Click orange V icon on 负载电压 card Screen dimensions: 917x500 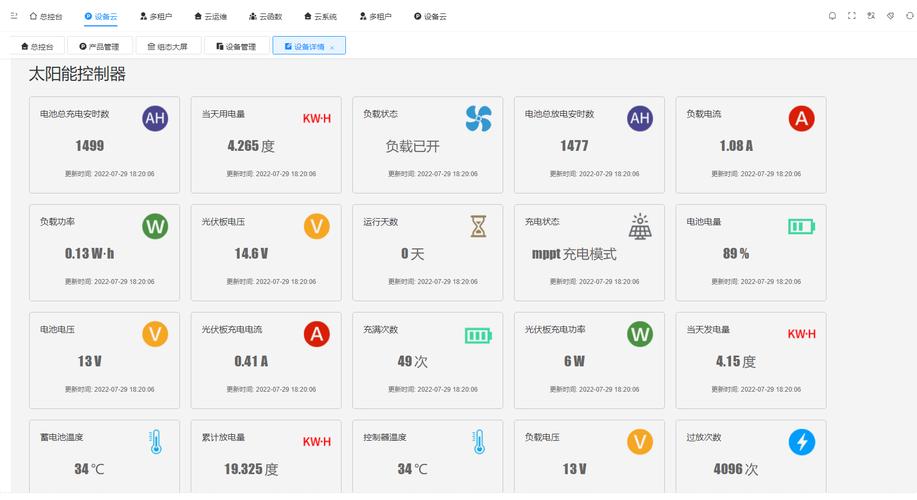[x=640, y=442]
